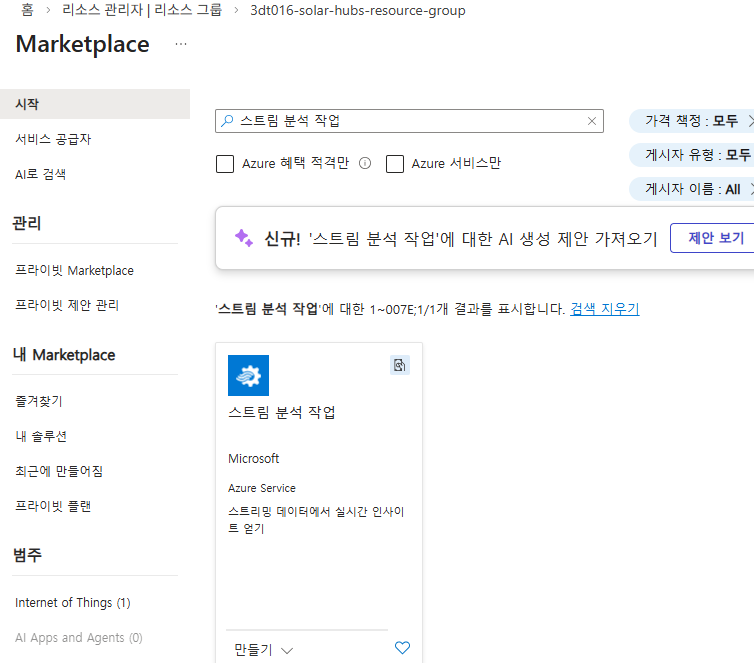Screen dimensions: 754x663
Task: Filter by Internet of Things (1) category
Action: (73, 603)
